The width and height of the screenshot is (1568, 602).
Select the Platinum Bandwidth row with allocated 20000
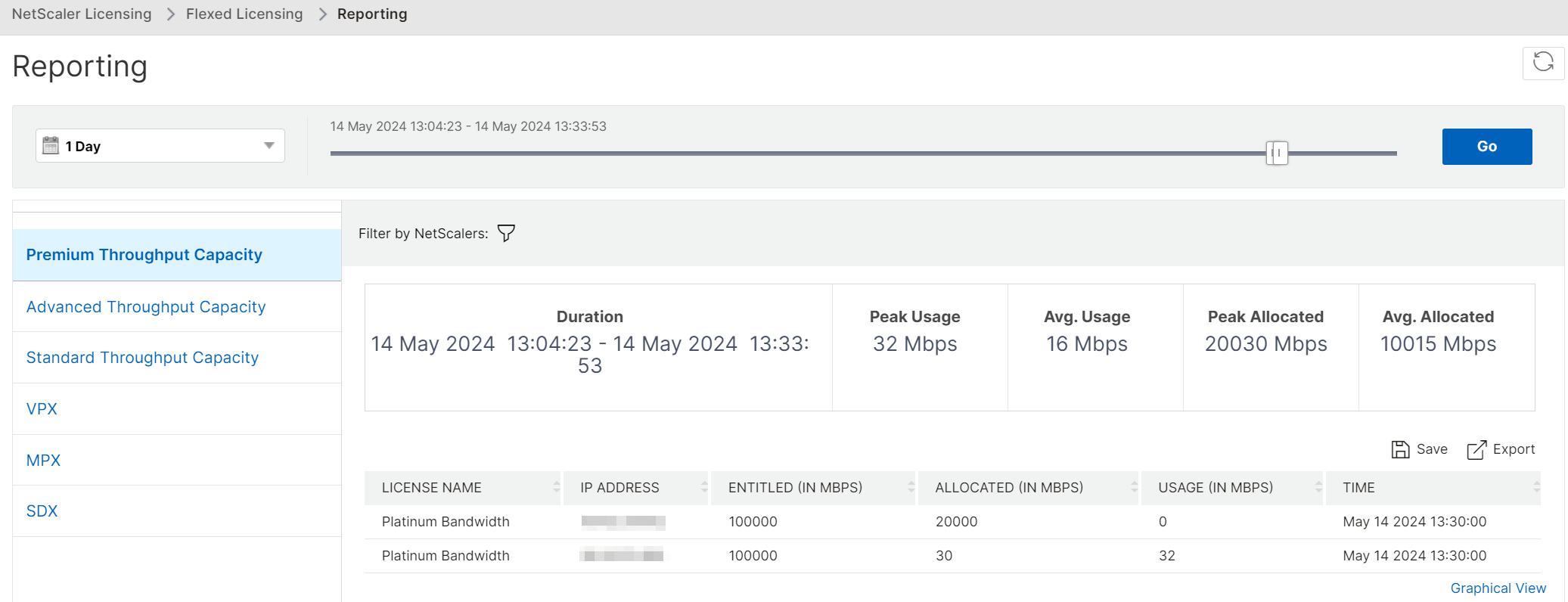click(x=952, y=522)
